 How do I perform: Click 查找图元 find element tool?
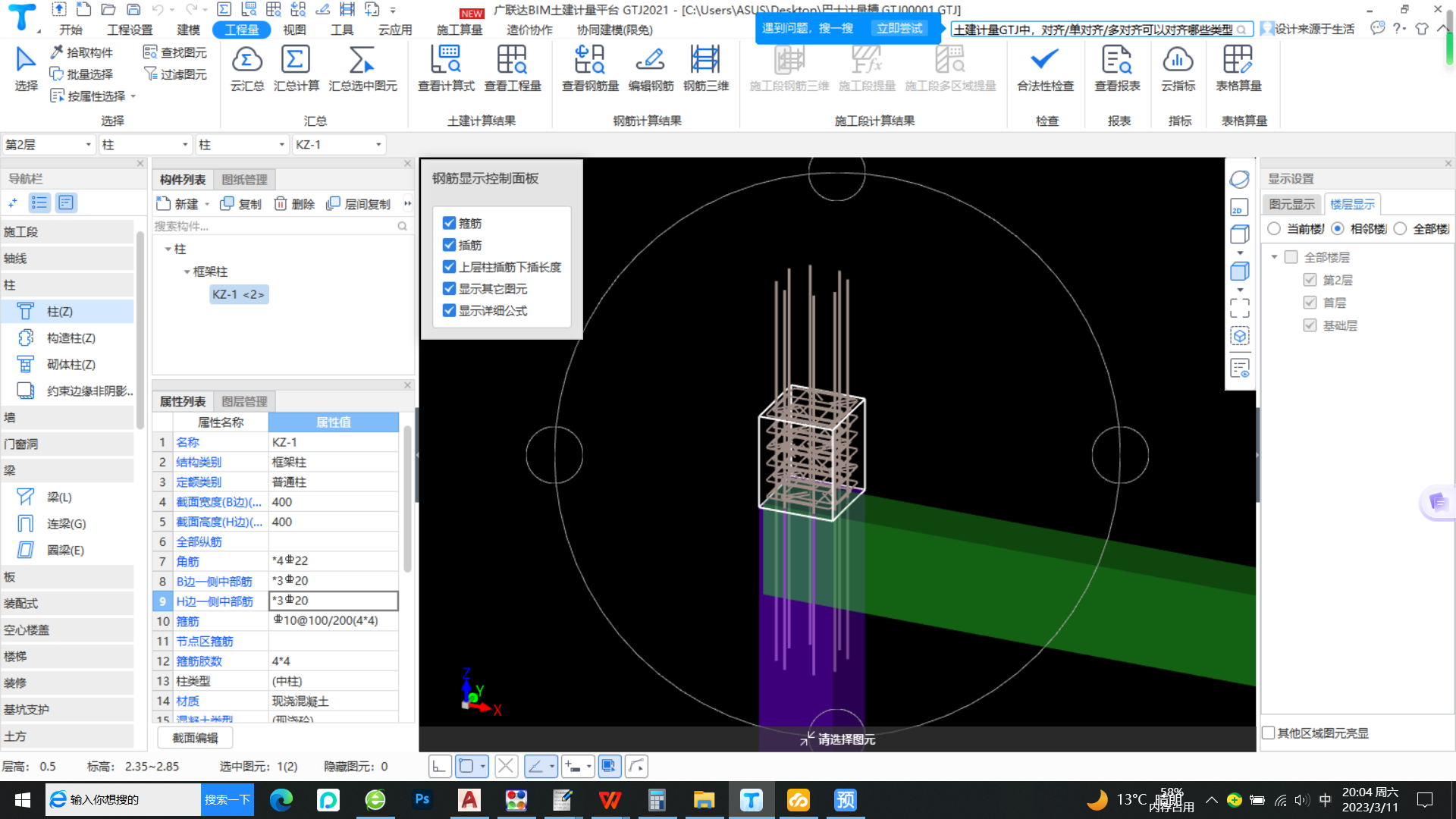(175, 52)
